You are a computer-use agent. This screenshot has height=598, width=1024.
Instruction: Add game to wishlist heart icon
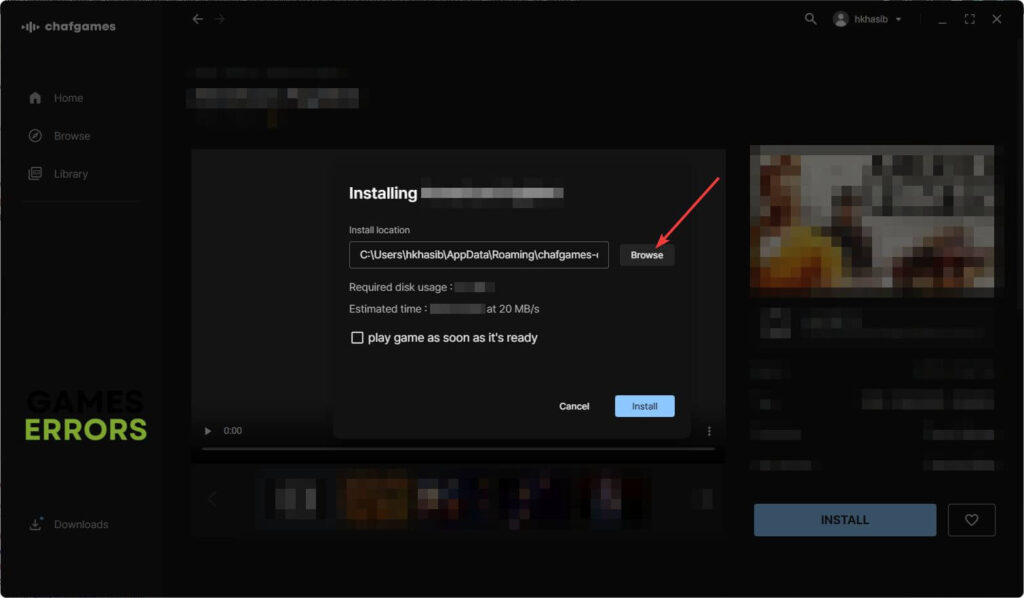971,520
